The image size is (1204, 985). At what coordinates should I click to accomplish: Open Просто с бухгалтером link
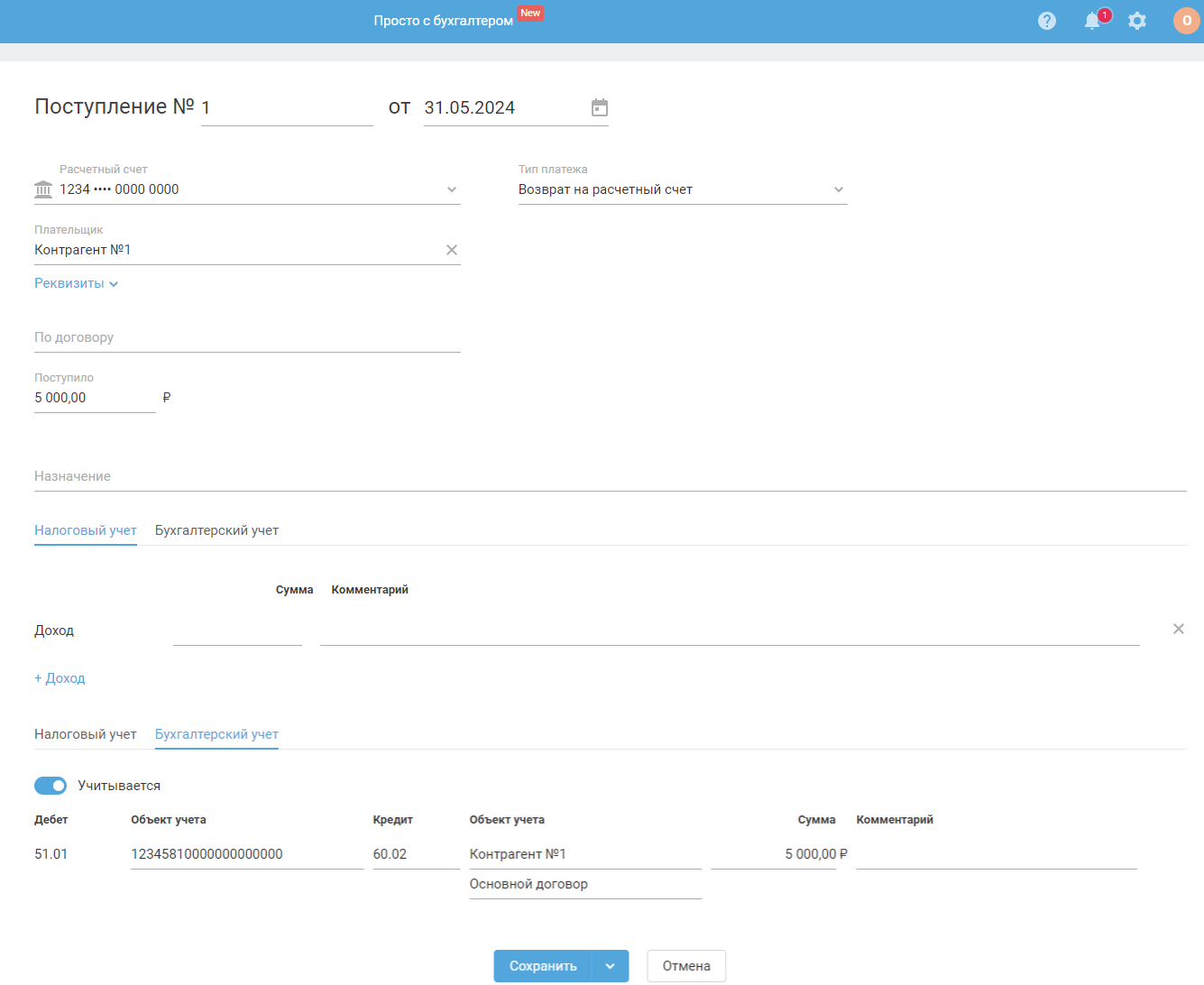443,21
